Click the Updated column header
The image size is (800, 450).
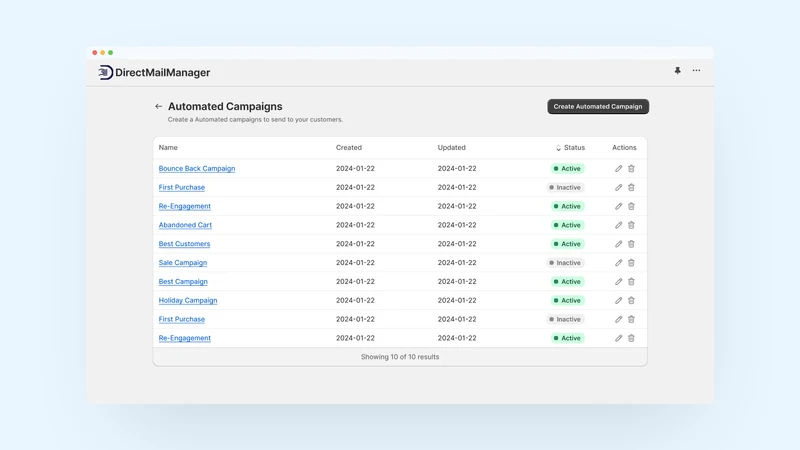pyautogui.click(x=452, y=147)
